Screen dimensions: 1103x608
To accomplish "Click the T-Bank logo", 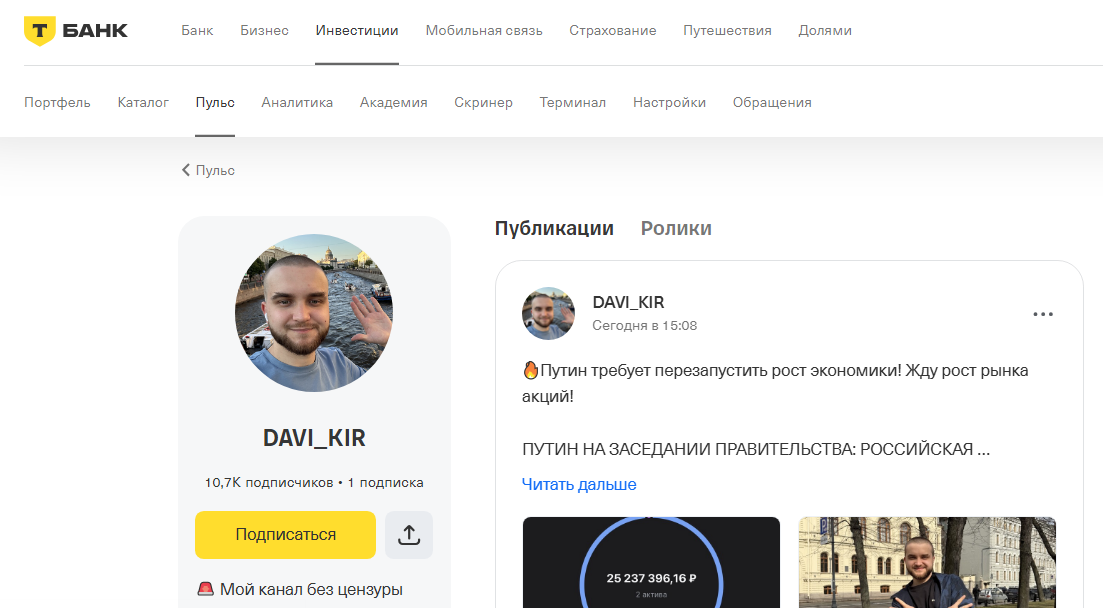I will click(x=76, y=31).
